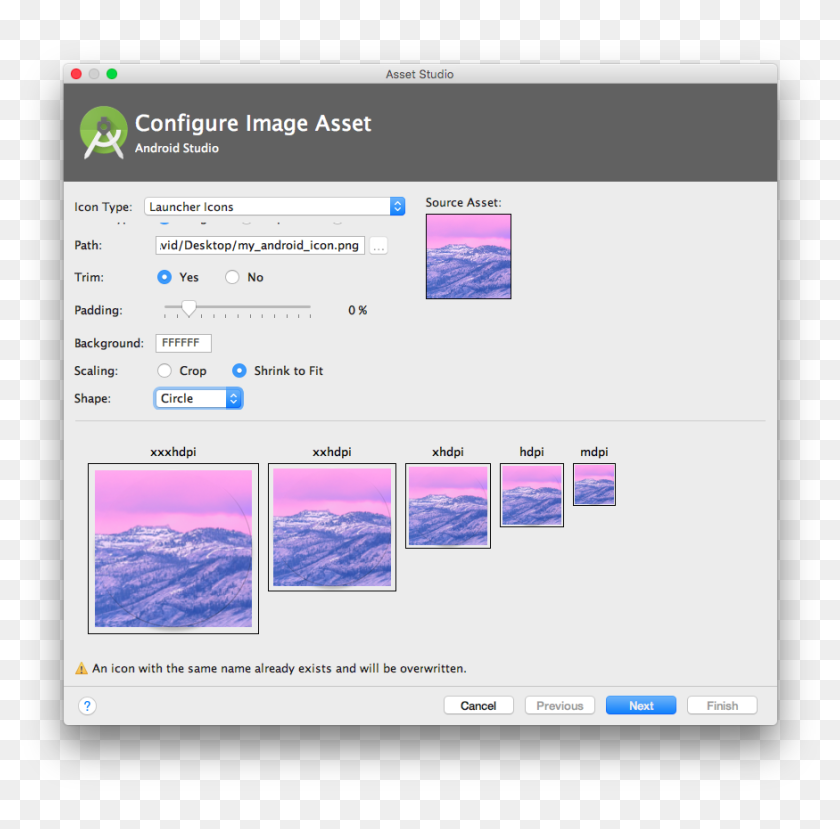
Task: Select "No" radio button for Trim
Action: pyautogui.click(x=231, y=277)
